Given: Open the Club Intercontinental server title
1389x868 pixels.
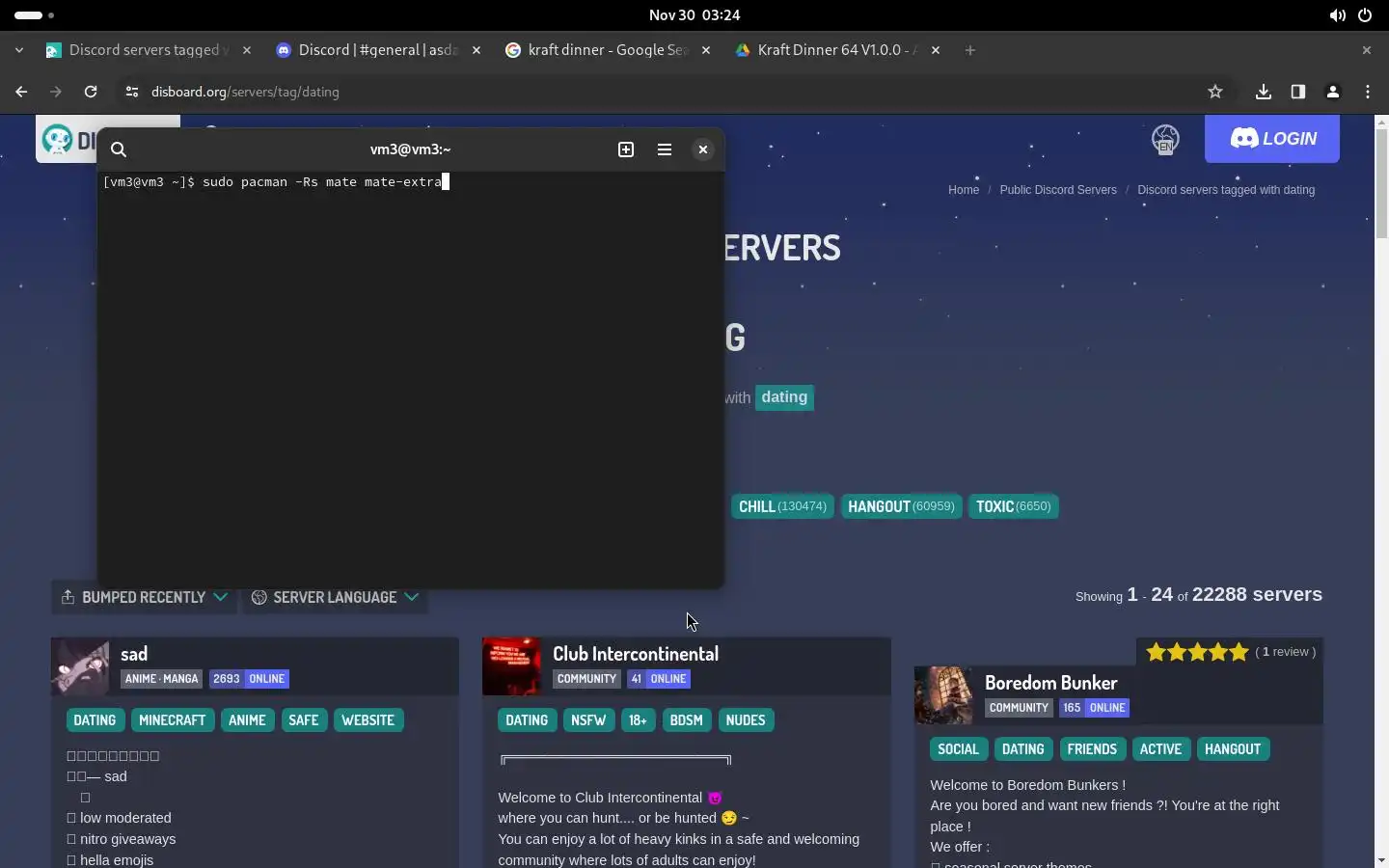Looking at the screenshot, I should [x=636, y=654].
